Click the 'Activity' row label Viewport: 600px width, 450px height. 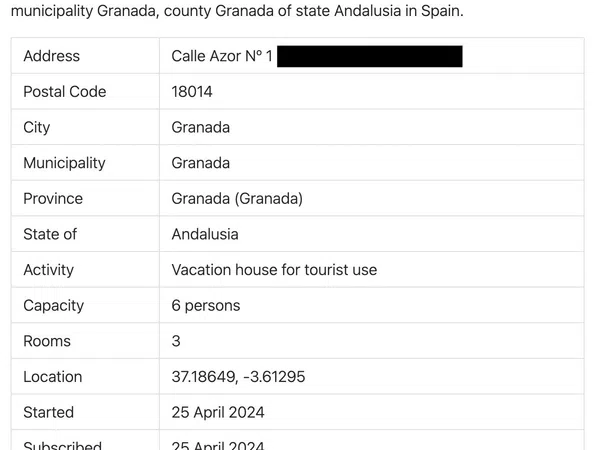tap(48, 270)
